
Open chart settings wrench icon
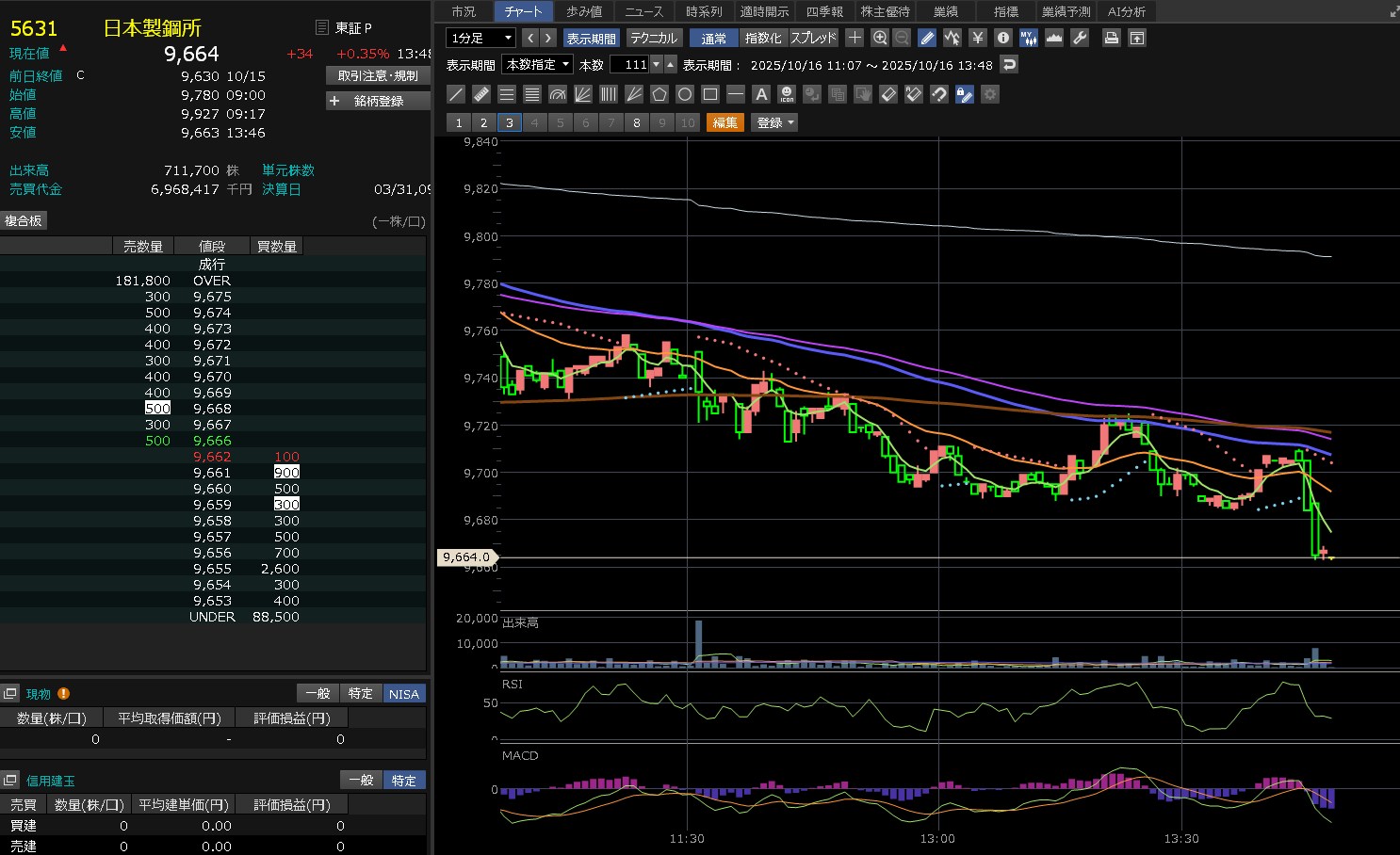1080,38
